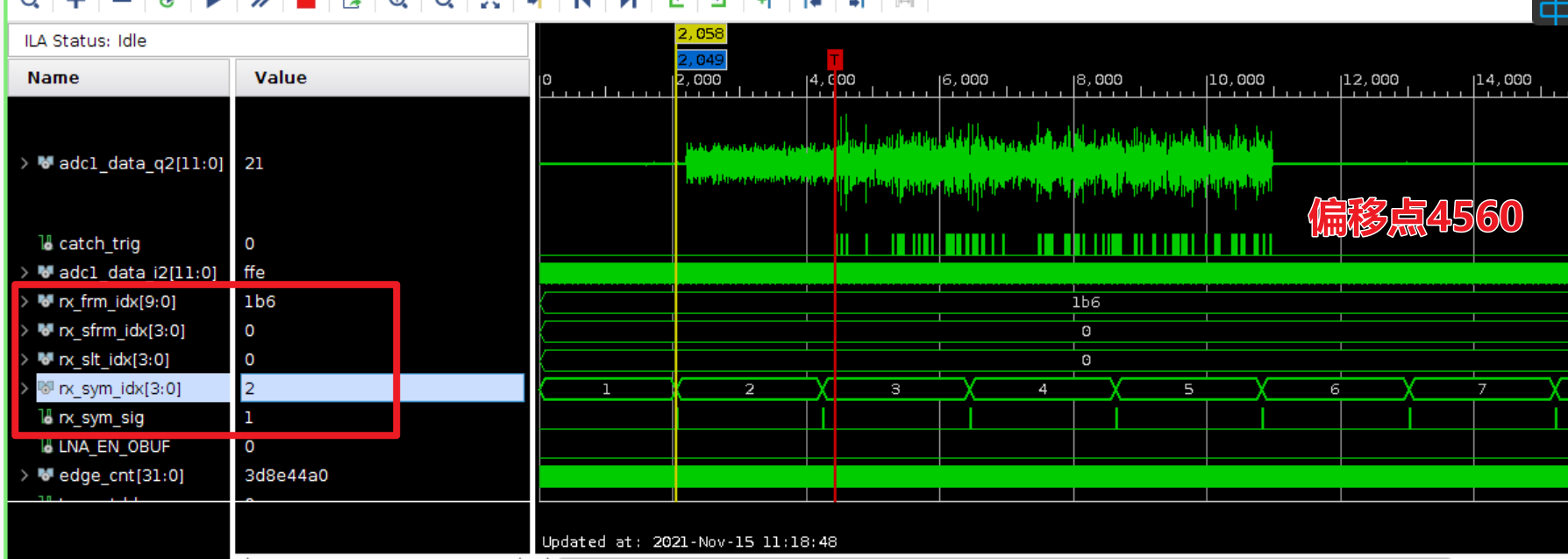
Task: Click the run trigger immediate double-arrow icon
Action: click(260, 4)
